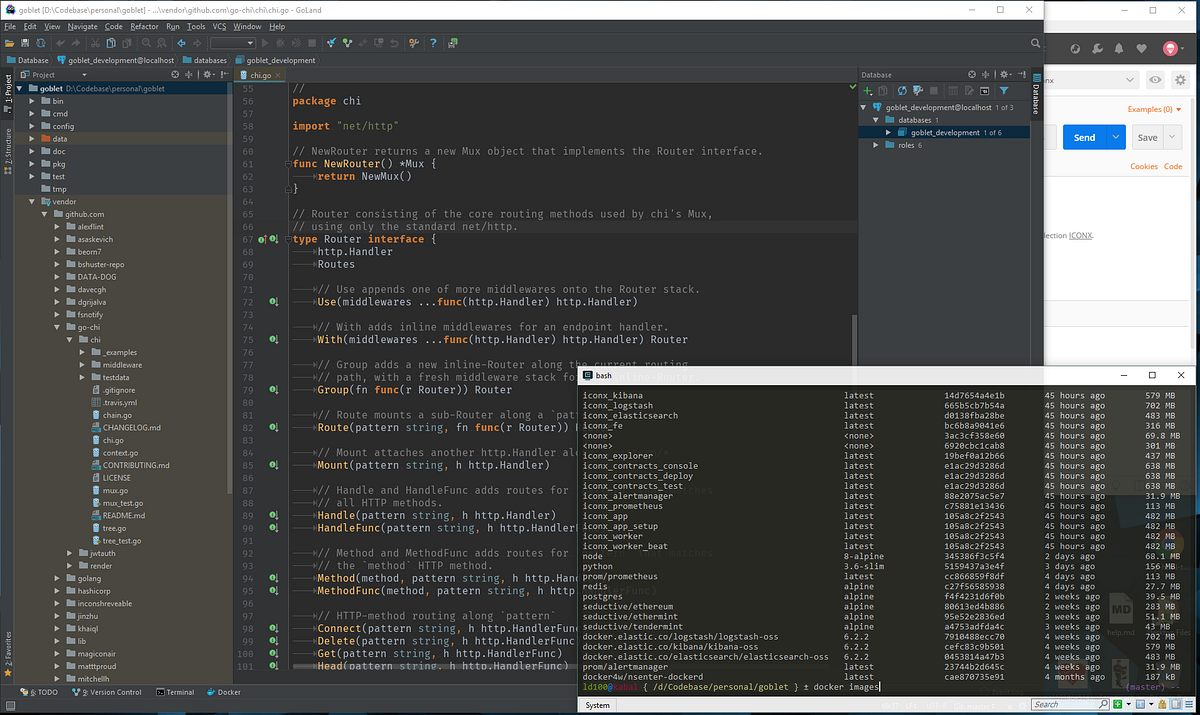Refresh the database with the synchronize icon

(902, 90)
